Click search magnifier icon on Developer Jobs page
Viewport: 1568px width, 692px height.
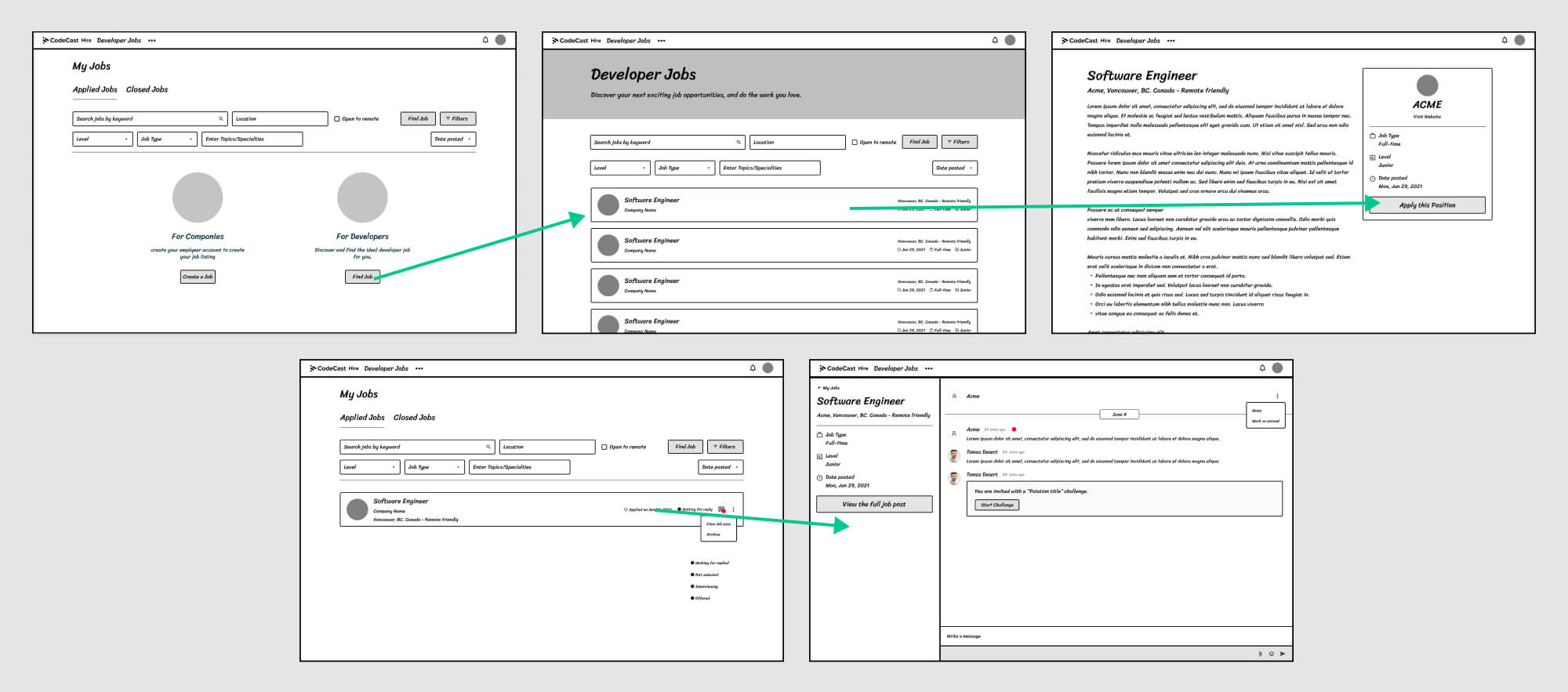[738, 143]
